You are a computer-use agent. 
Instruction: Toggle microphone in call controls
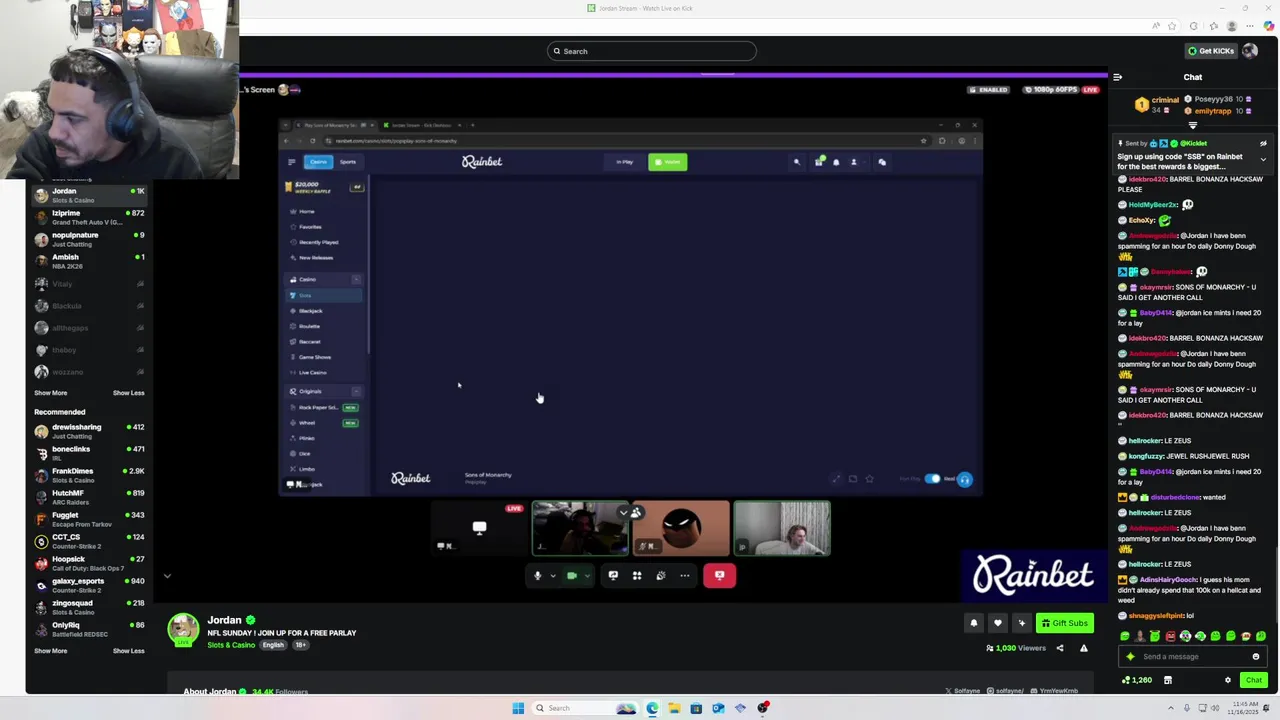[537, 575]
